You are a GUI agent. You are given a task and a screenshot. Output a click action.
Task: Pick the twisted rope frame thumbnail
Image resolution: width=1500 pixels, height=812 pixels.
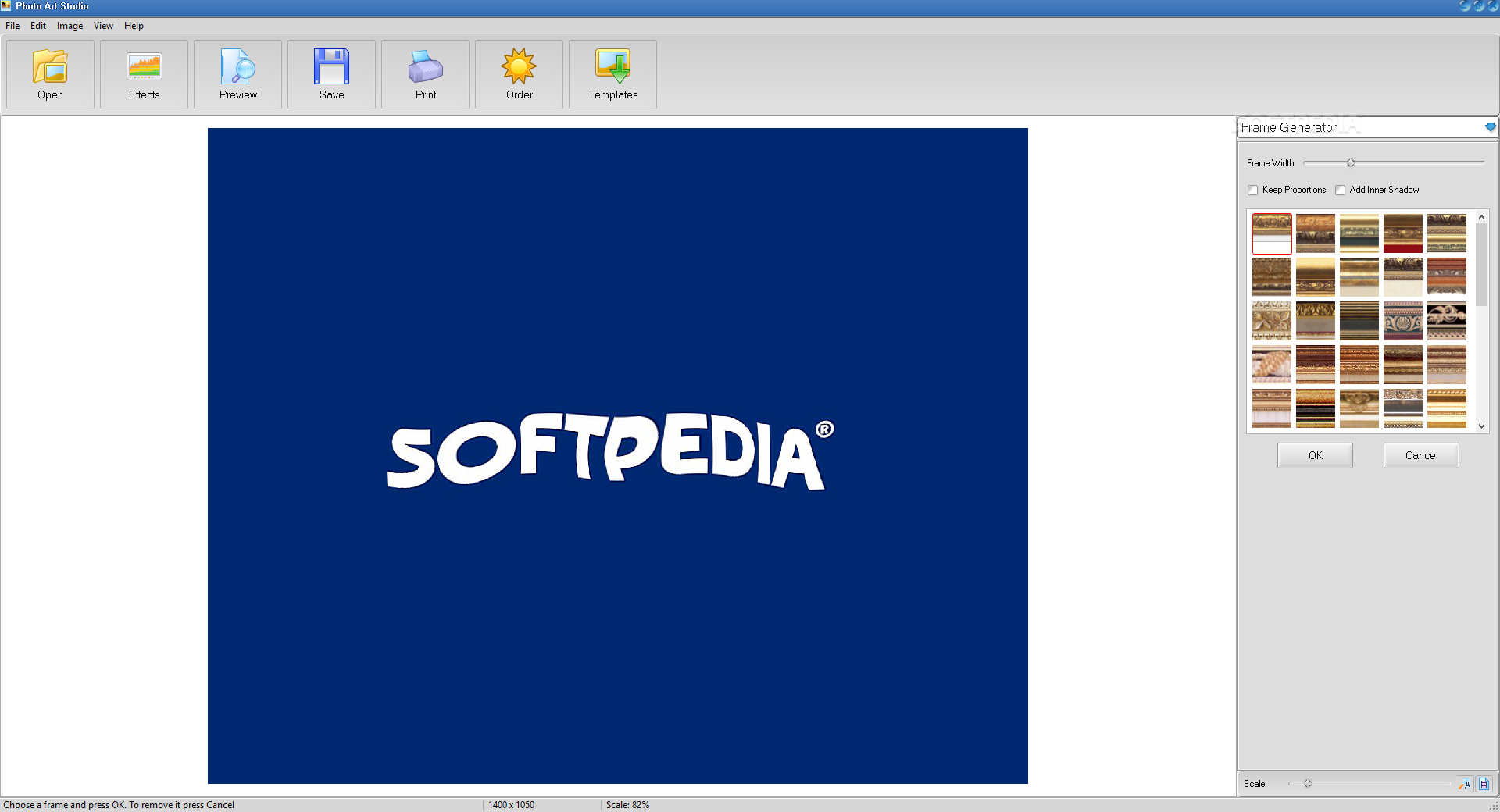click(x=1272, y=365)
